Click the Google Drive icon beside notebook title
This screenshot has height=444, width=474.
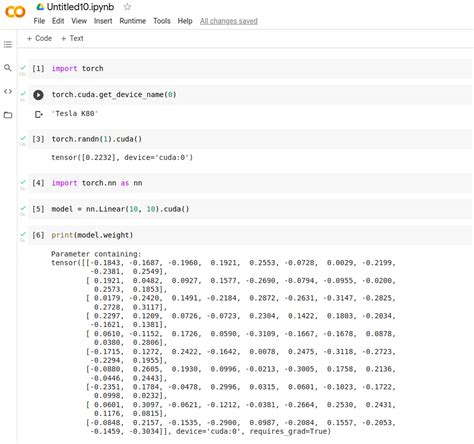pyautogui.click(x=40, y=7)
